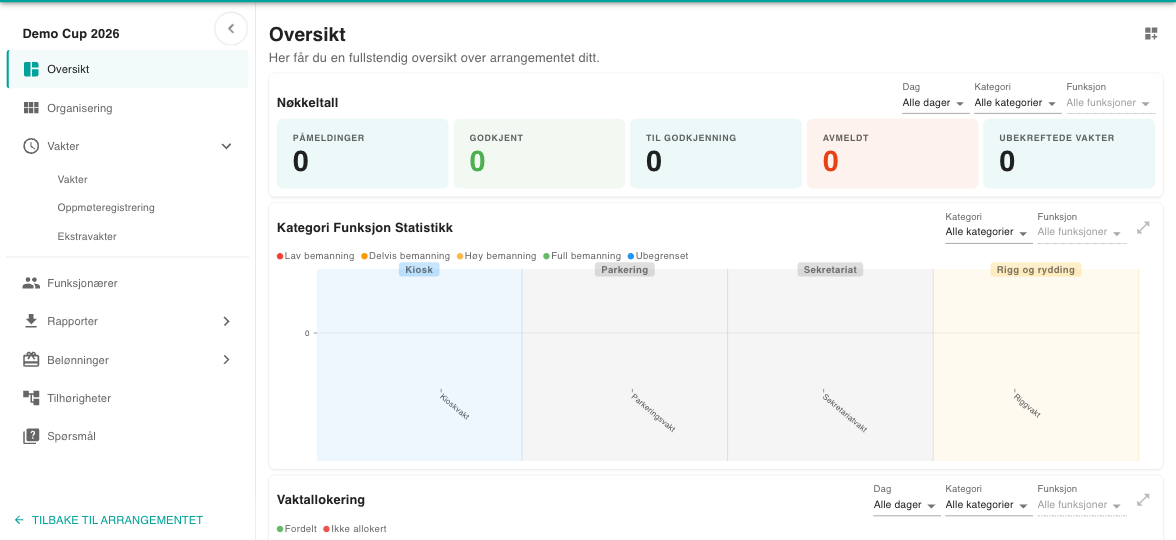Viewport: 1176px width, 540px height.
Task: Open Oppmøteregistrering in the sidebar
Action: (106, 208)
